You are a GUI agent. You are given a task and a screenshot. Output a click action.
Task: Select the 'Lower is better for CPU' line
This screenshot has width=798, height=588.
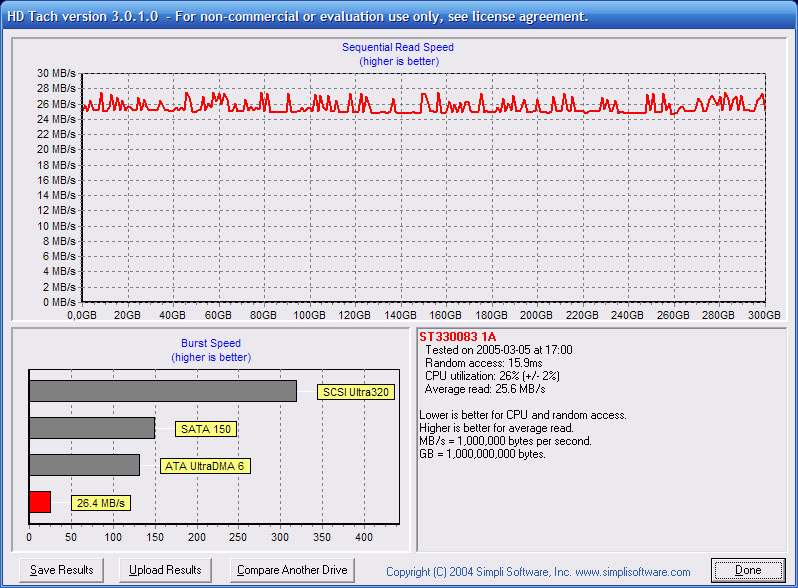click(523, 415)
